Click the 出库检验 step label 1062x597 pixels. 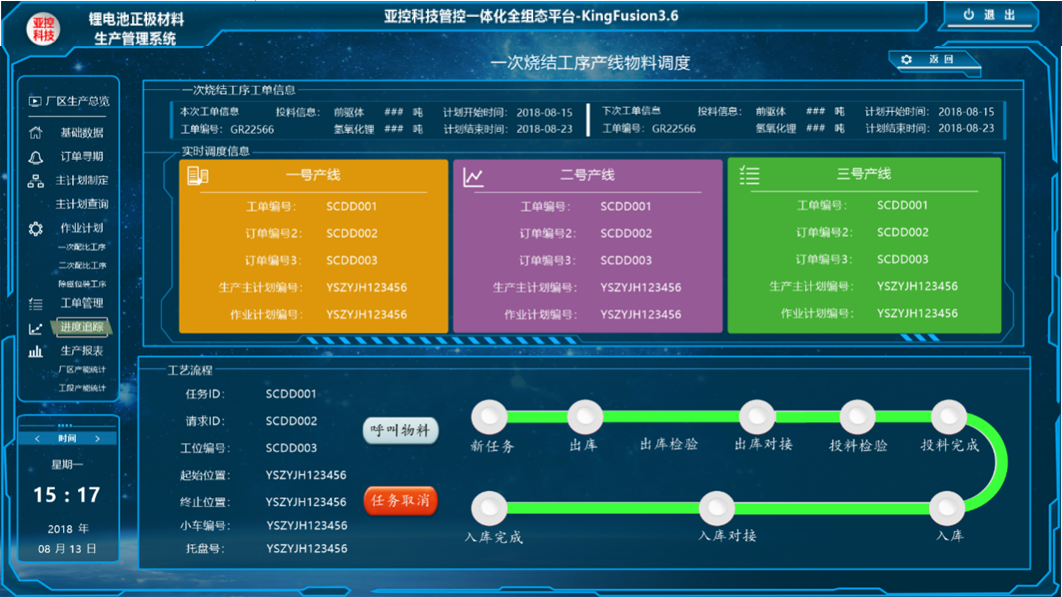(669, 445)
